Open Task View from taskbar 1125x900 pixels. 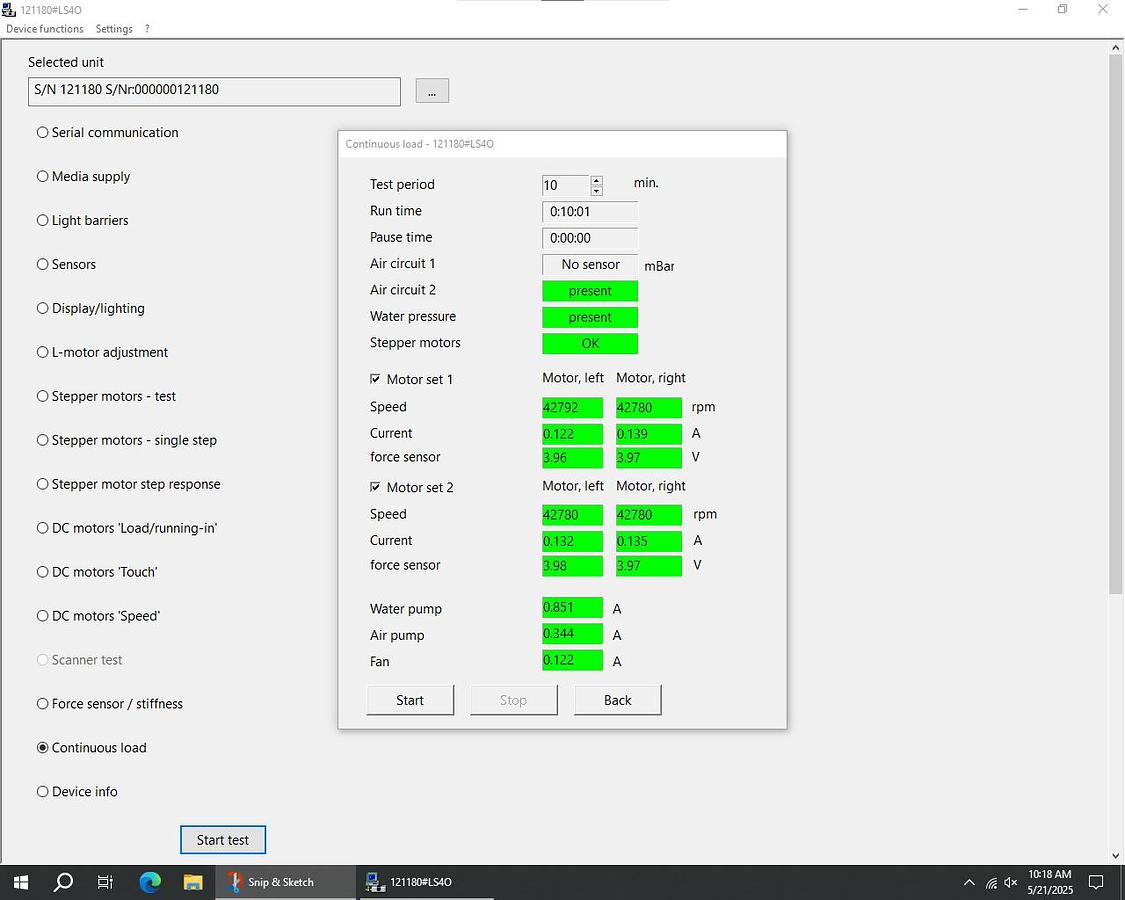[106, 882]
